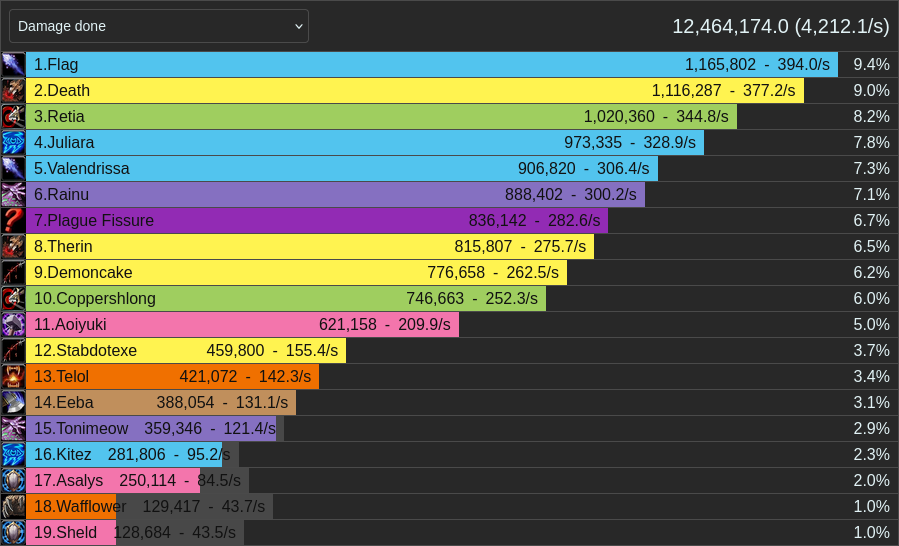Click the class icon next to 8.Therin
The height and width of the screenshot is (546, 899).
click(13, 247)
